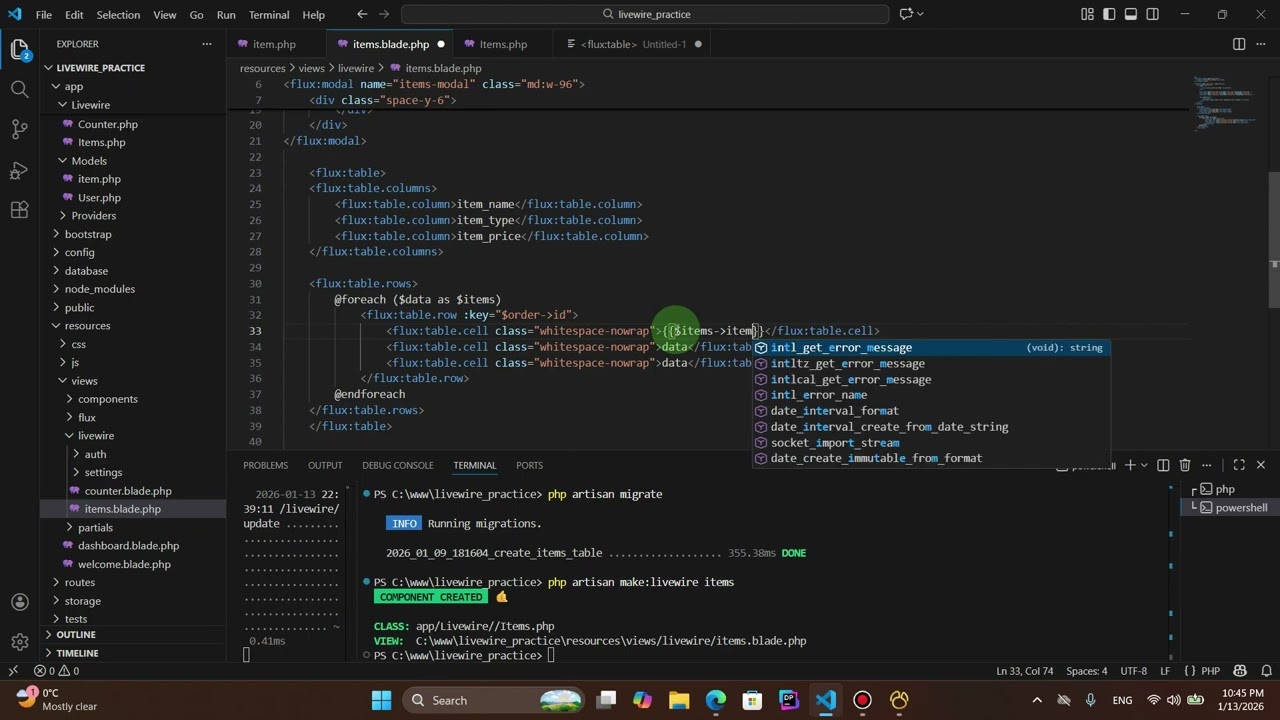Open File Explorer from the taskbar
This screenshot has width=1280, height=720.
(x=679, y=700)
